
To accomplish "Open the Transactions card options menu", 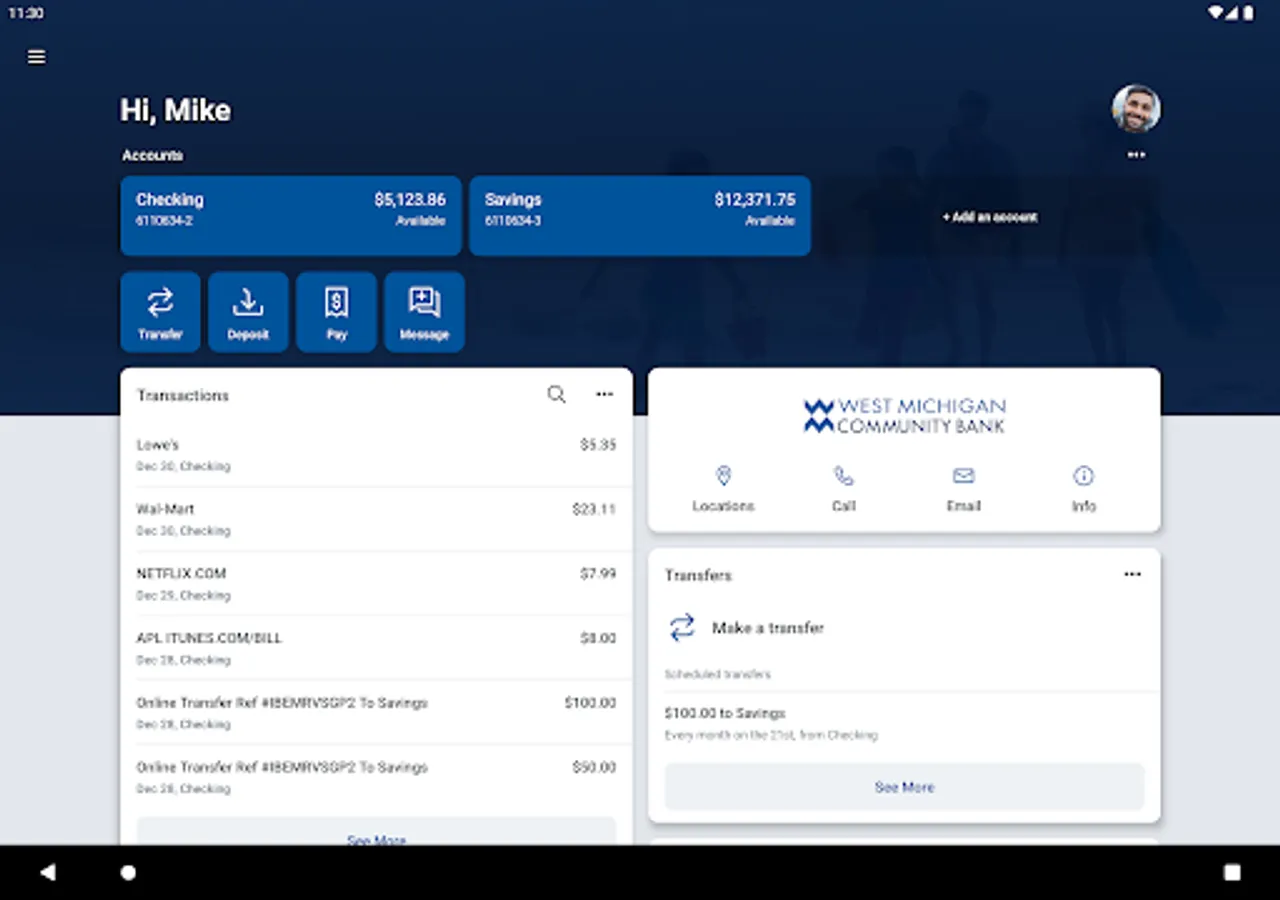I will [x=605, y=395].
